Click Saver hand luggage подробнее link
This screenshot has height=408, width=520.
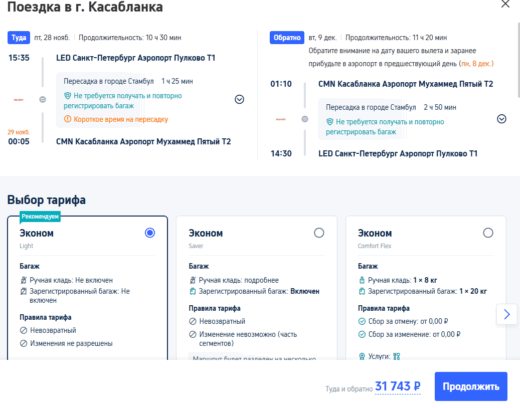pos(261,280)
